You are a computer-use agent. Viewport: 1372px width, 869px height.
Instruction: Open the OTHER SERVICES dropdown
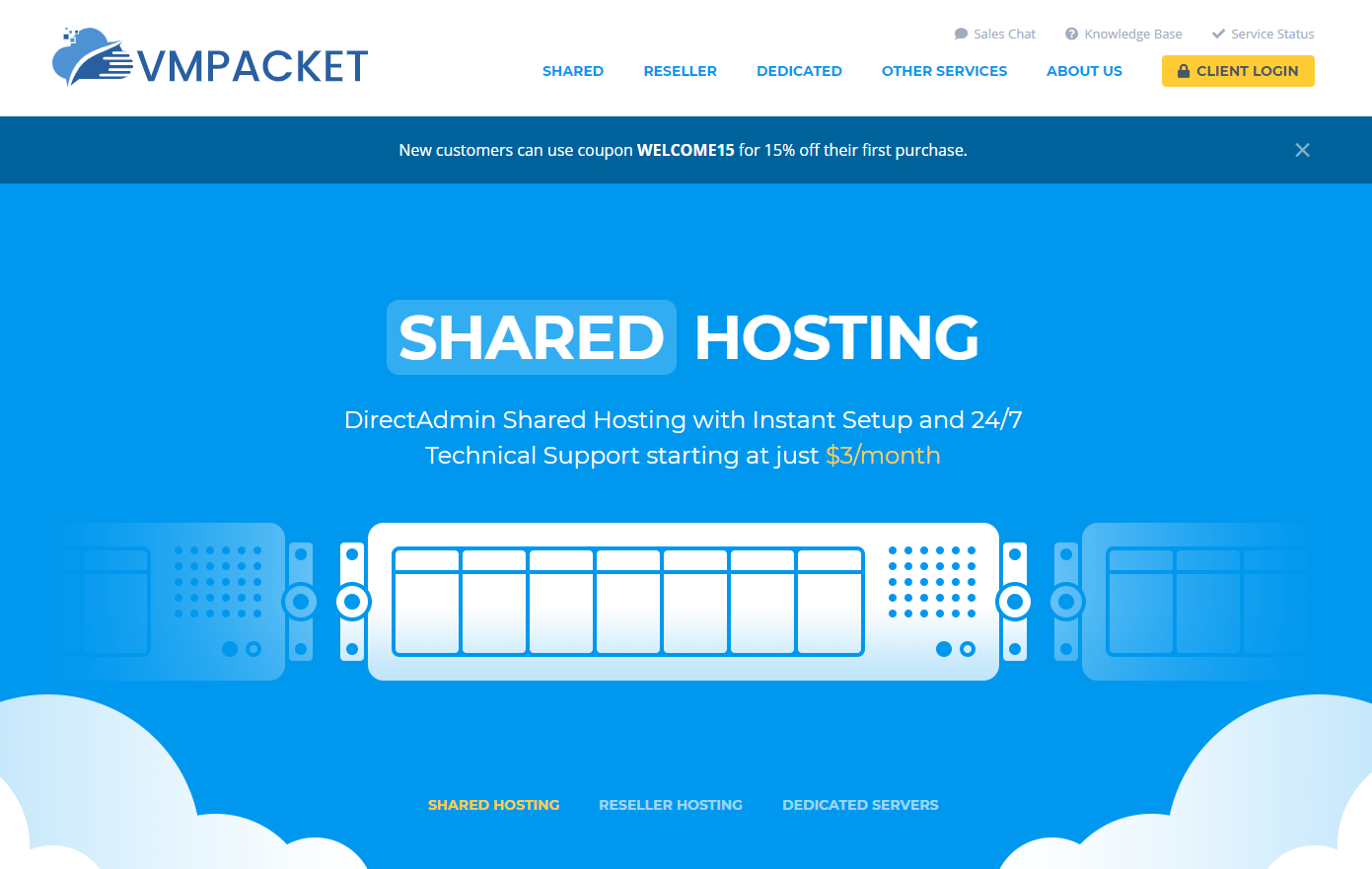(944, 70)
